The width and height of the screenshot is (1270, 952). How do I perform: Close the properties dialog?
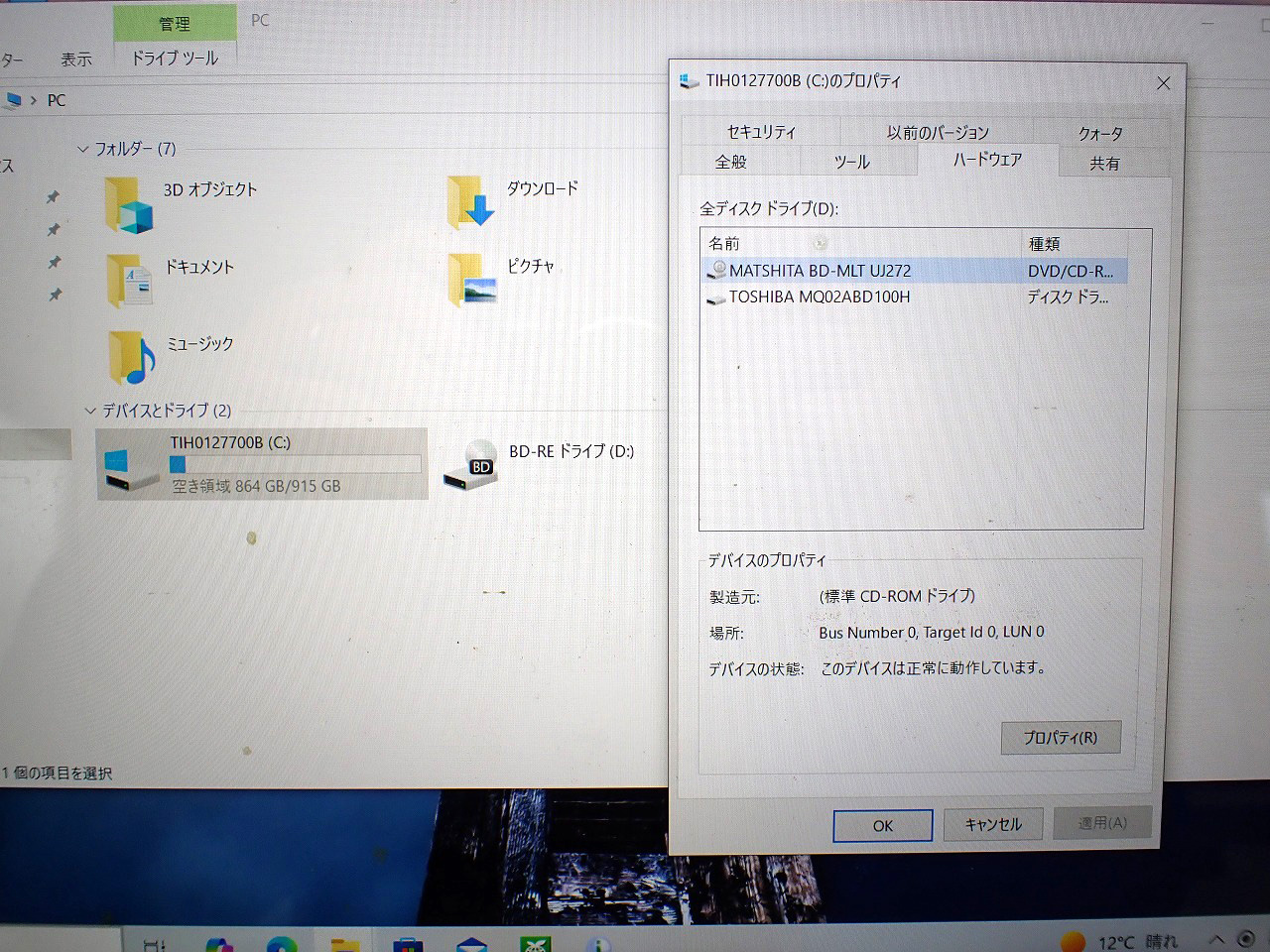[1164, 83]
